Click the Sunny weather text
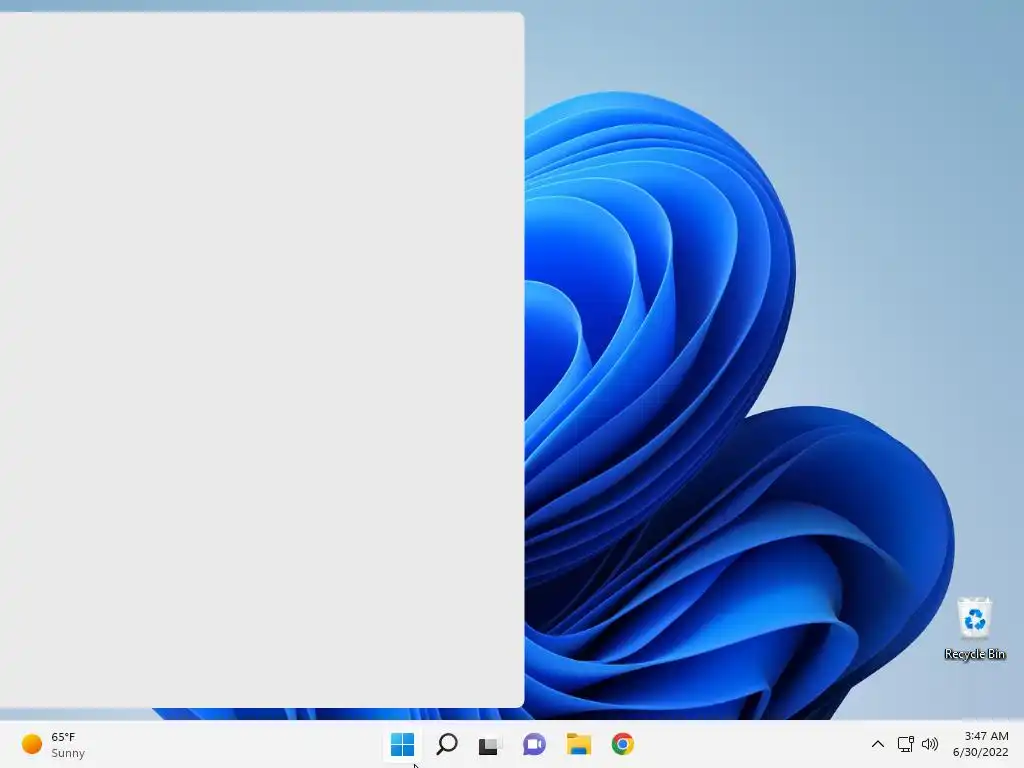The height and width of the screenshot is (768, 1024). click(x=68, y=753)
